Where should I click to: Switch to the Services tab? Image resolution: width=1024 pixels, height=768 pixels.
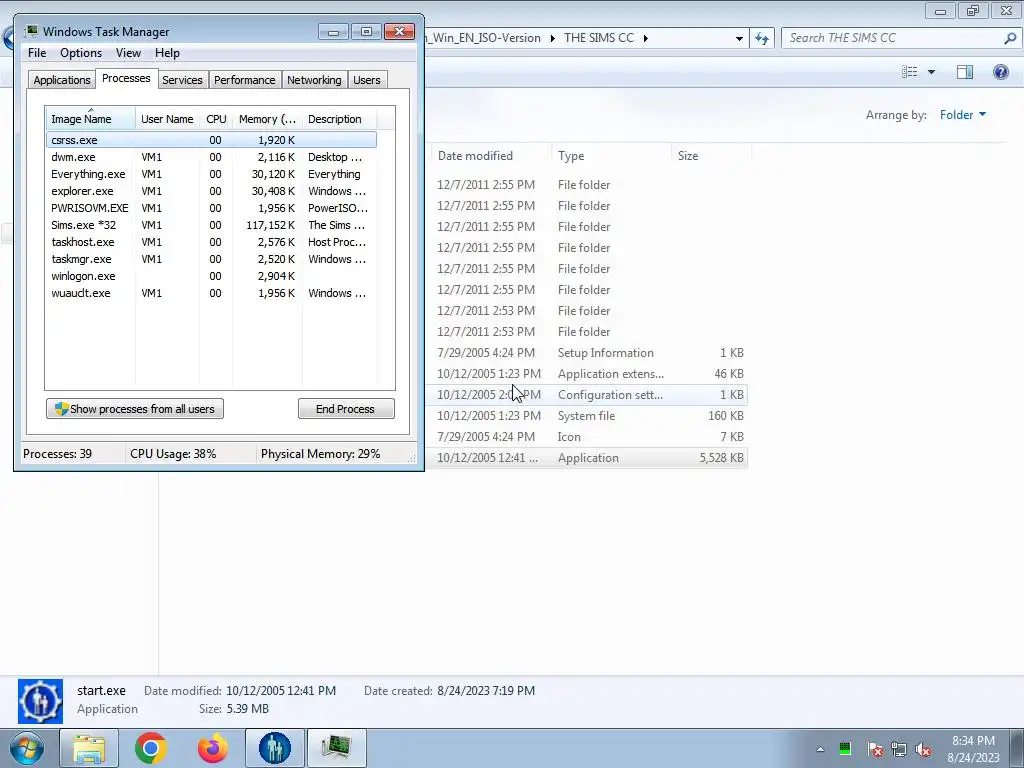point(182,80)
